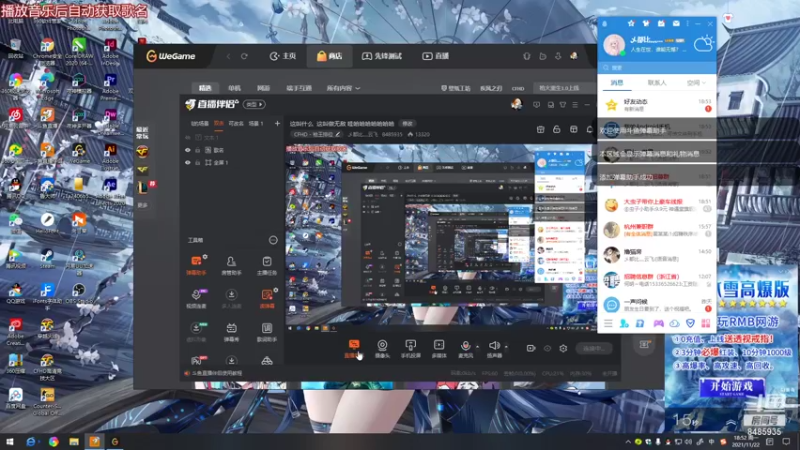
Task: Open 一声问候 chat in QQ
Action: pos(657,305)
